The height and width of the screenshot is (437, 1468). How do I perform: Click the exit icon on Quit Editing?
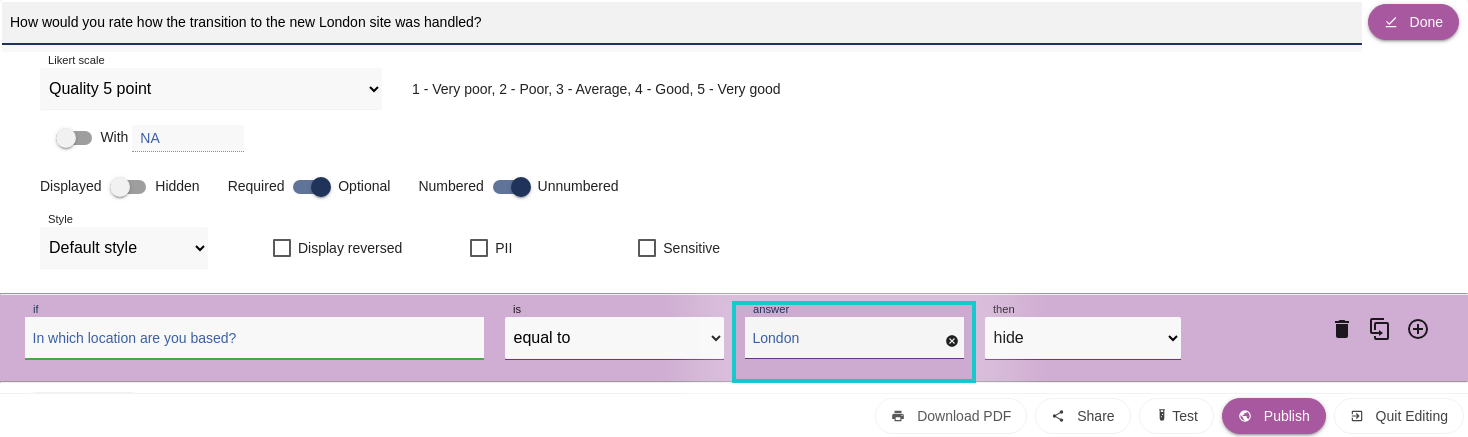coord(1356,416)
